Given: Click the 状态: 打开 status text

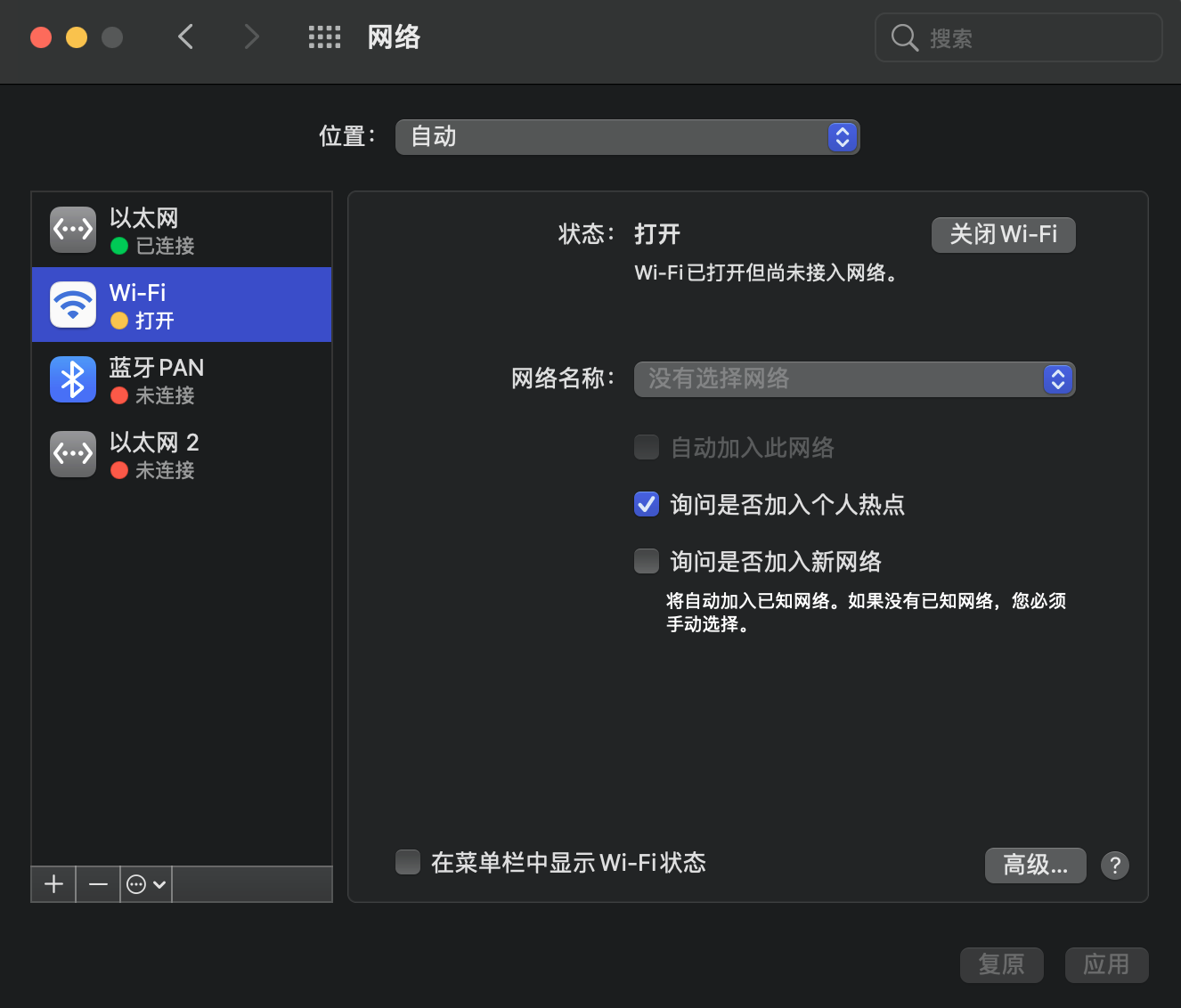Looking at the screenshot, I should coord(619,234).
